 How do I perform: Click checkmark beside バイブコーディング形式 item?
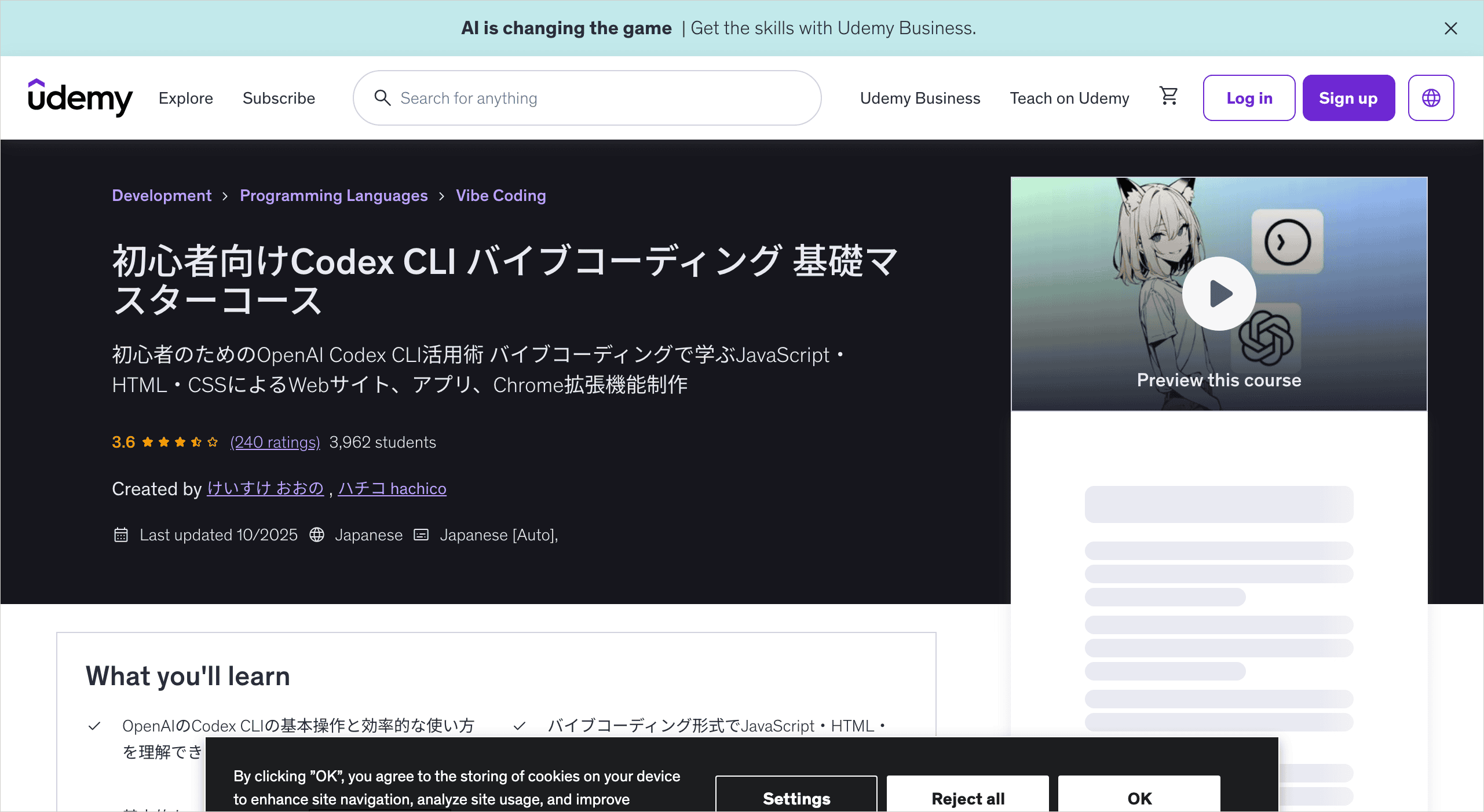pos(520,726)
